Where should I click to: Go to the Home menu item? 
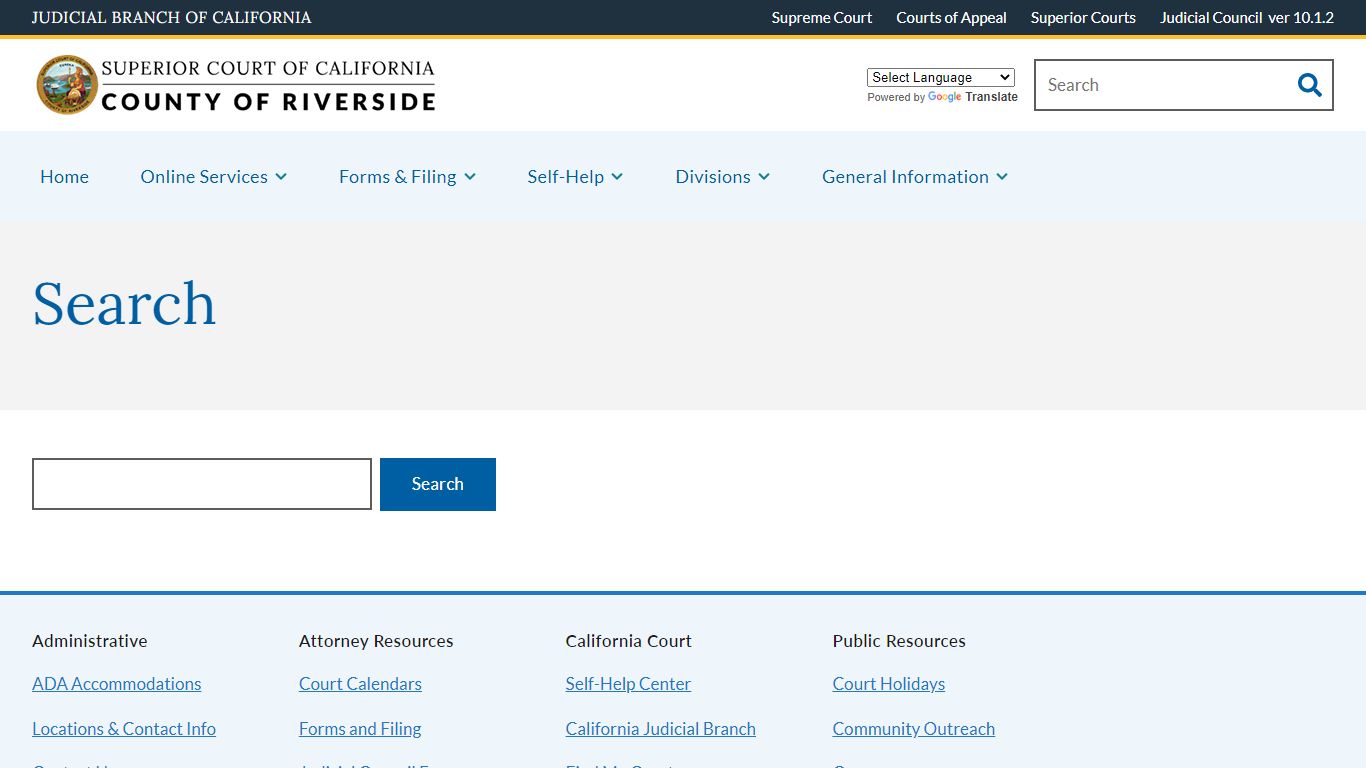(64, 176)
